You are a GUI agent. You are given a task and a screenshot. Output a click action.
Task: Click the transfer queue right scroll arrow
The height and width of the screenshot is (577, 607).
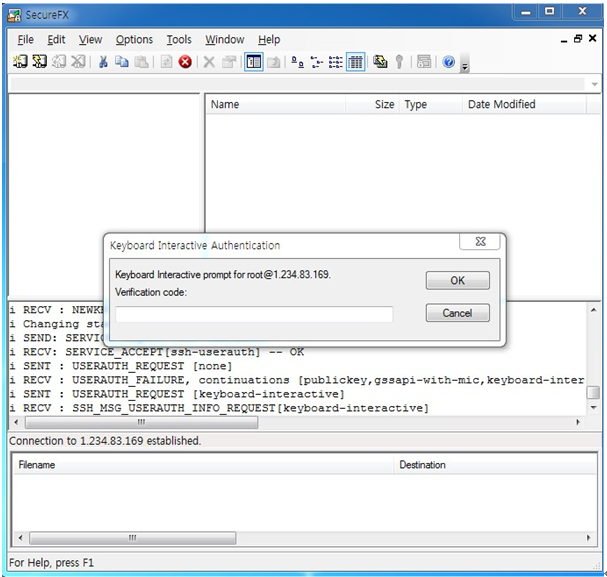point(588,538)
